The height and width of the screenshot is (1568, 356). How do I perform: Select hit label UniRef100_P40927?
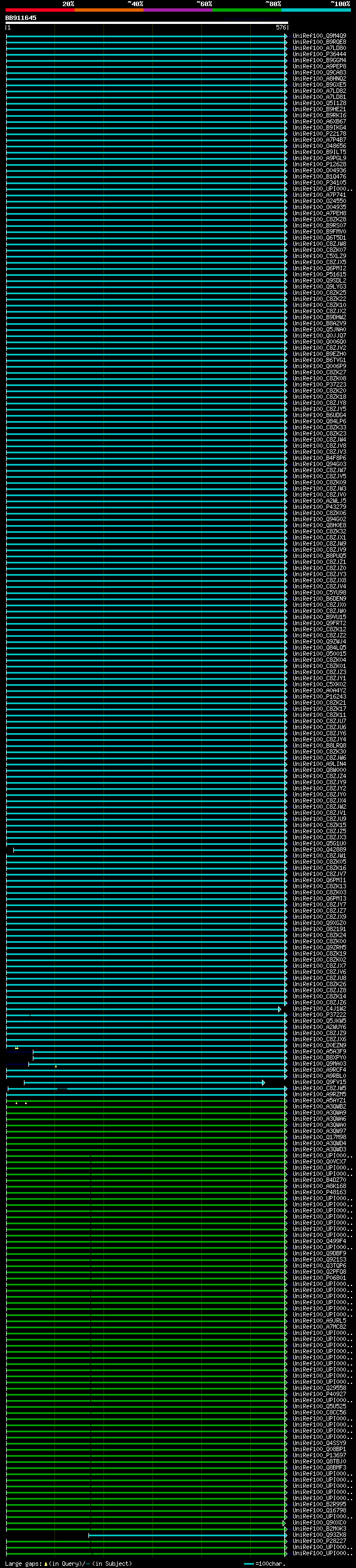point(319,1394)
